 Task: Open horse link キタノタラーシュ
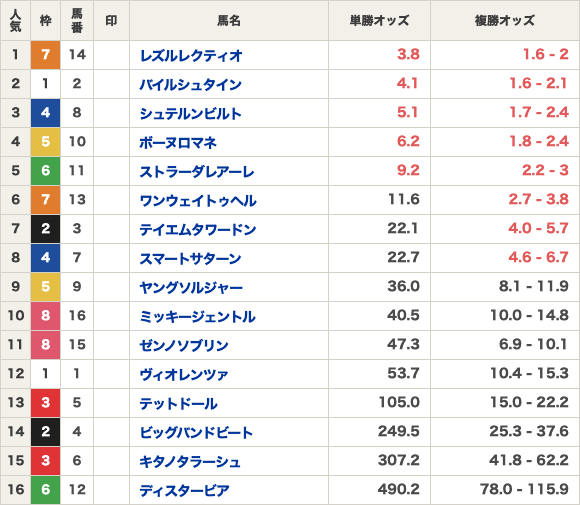point(190,461)
